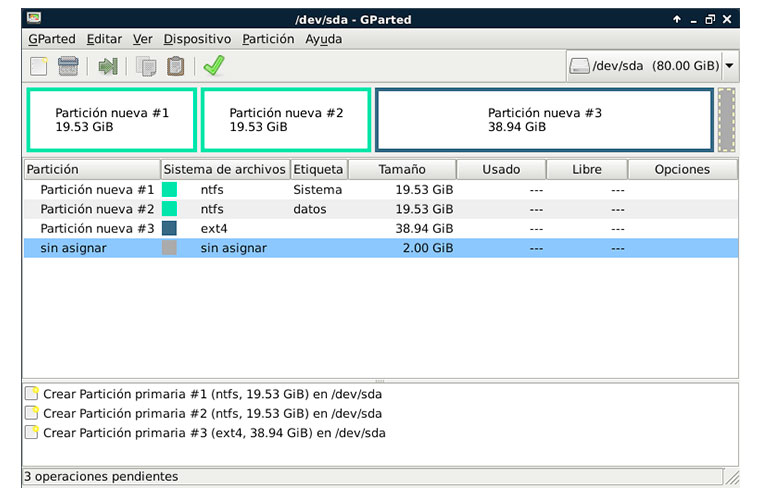Viewport: 760px width, 498px height.
Task: Select the Partición nueva #2 table row
Action: (381, 209)
